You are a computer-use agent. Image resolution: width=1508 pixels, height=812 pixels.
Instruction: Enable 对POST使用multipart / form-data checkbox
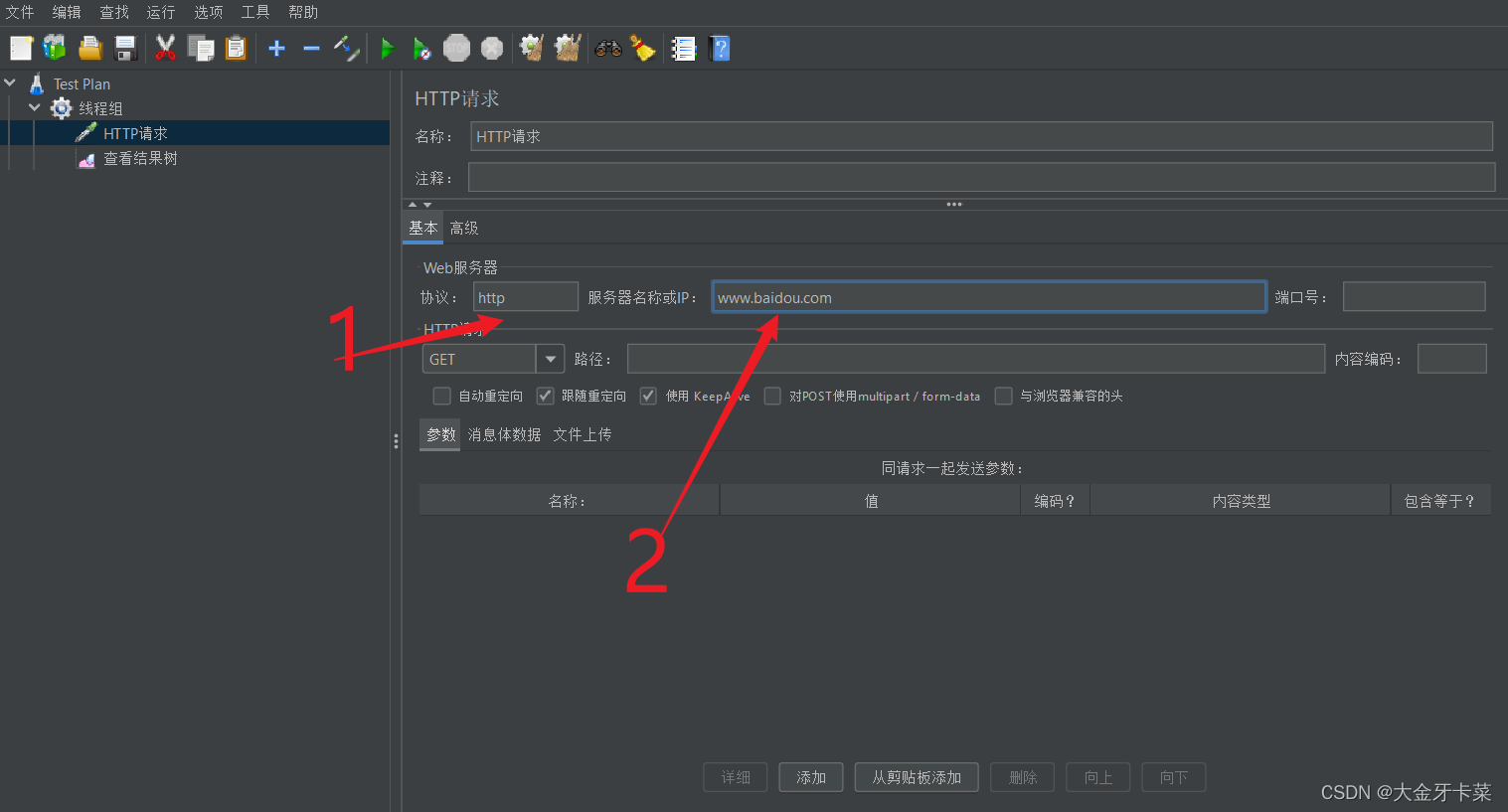772,396
